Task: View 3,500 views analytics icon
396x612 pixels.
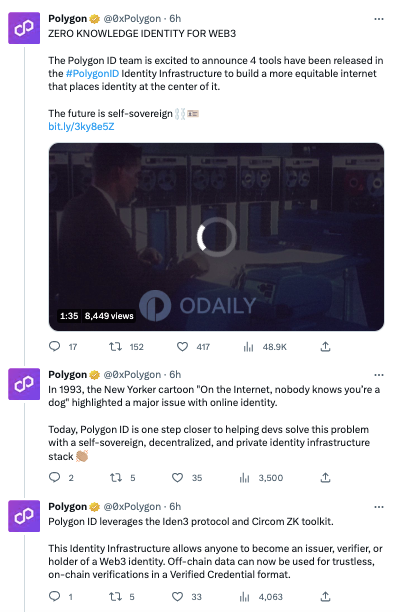Action: [245, 478]
